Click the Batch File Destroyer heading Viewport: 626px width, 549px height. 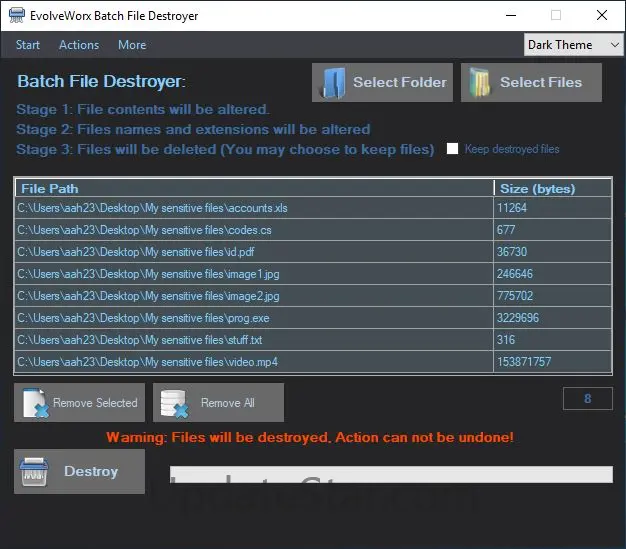(x=101, y=81)
